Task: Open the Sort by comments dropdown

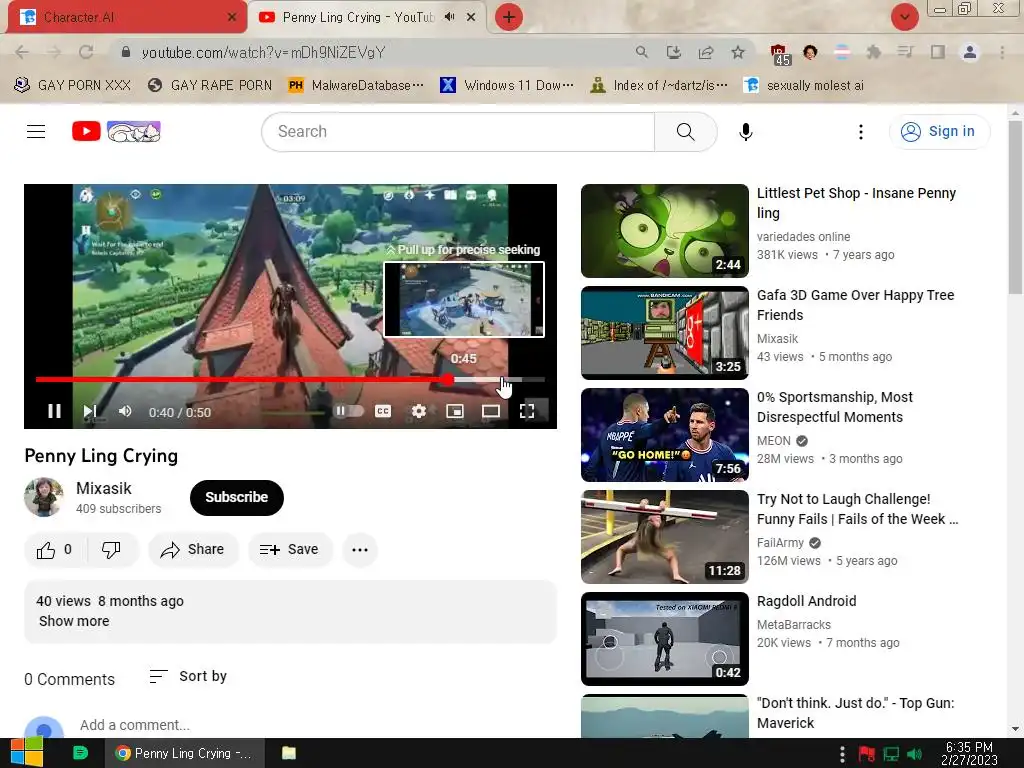Action: pos(188,677)
